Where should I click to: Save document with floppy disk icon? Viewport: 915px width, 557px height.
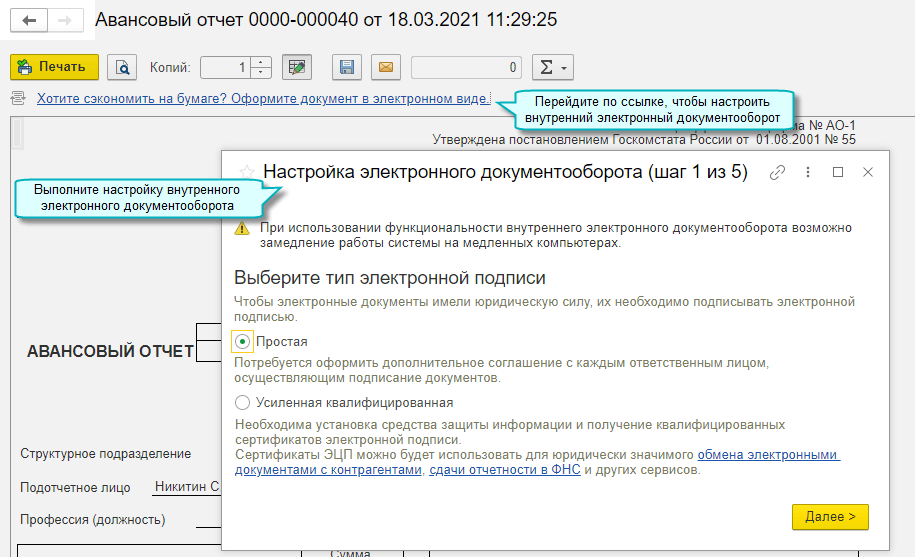pos(347,67)
